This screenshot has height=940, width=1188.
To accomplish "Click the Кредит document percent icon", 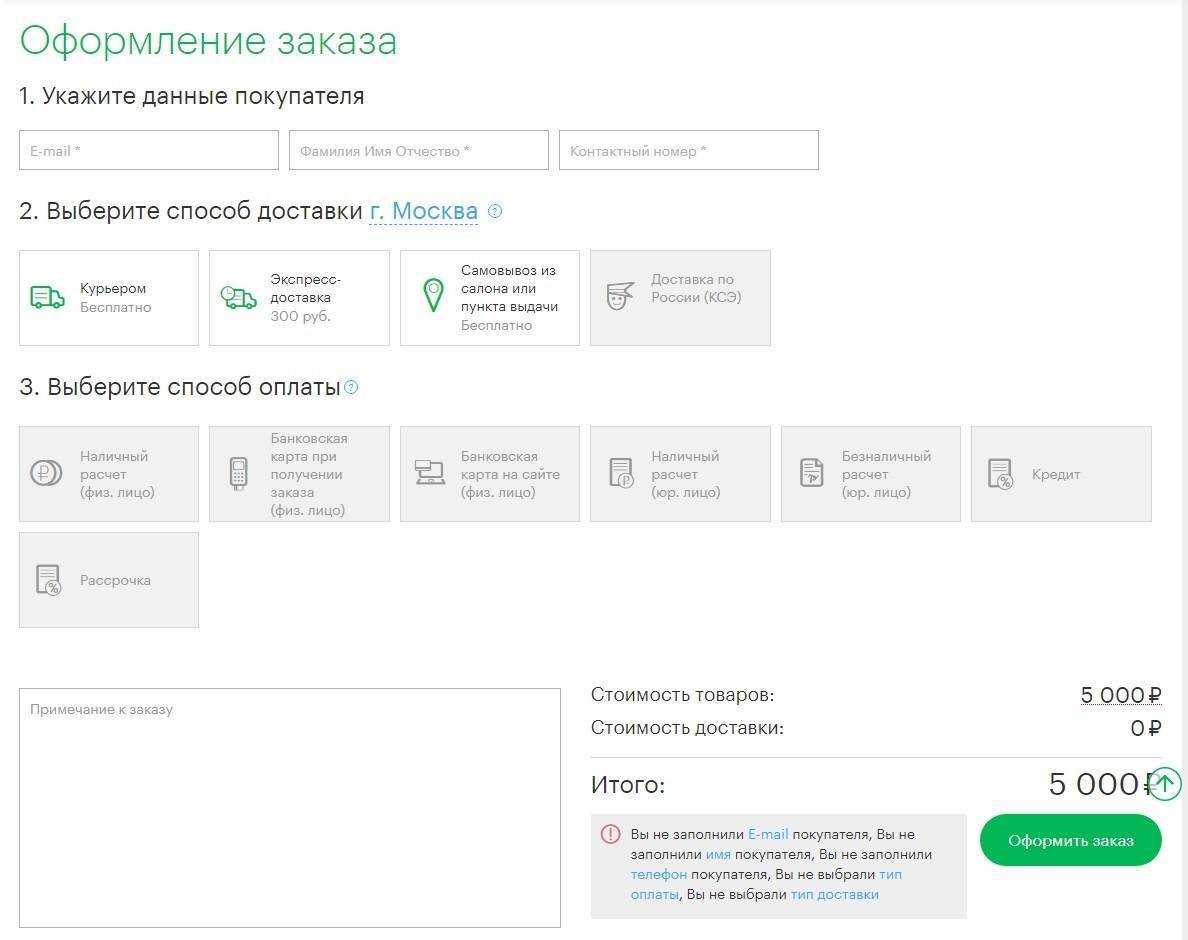I will [x=1000, y=474].
